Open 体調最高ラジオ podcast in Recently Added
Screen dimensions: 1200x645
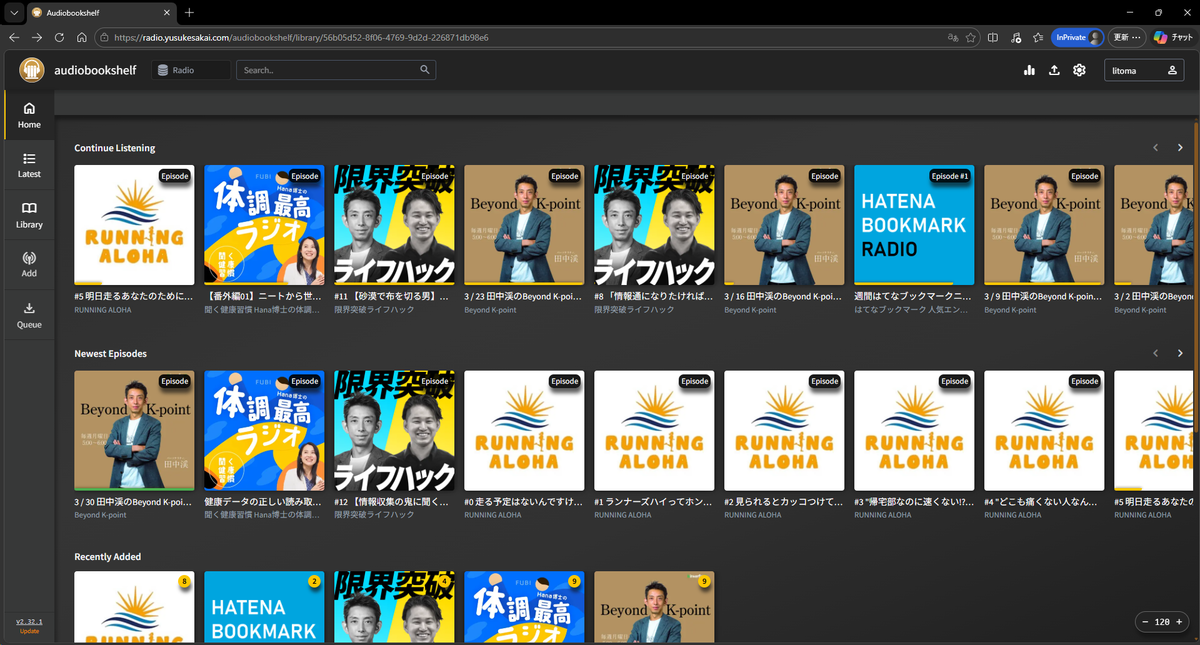point(524,608)
